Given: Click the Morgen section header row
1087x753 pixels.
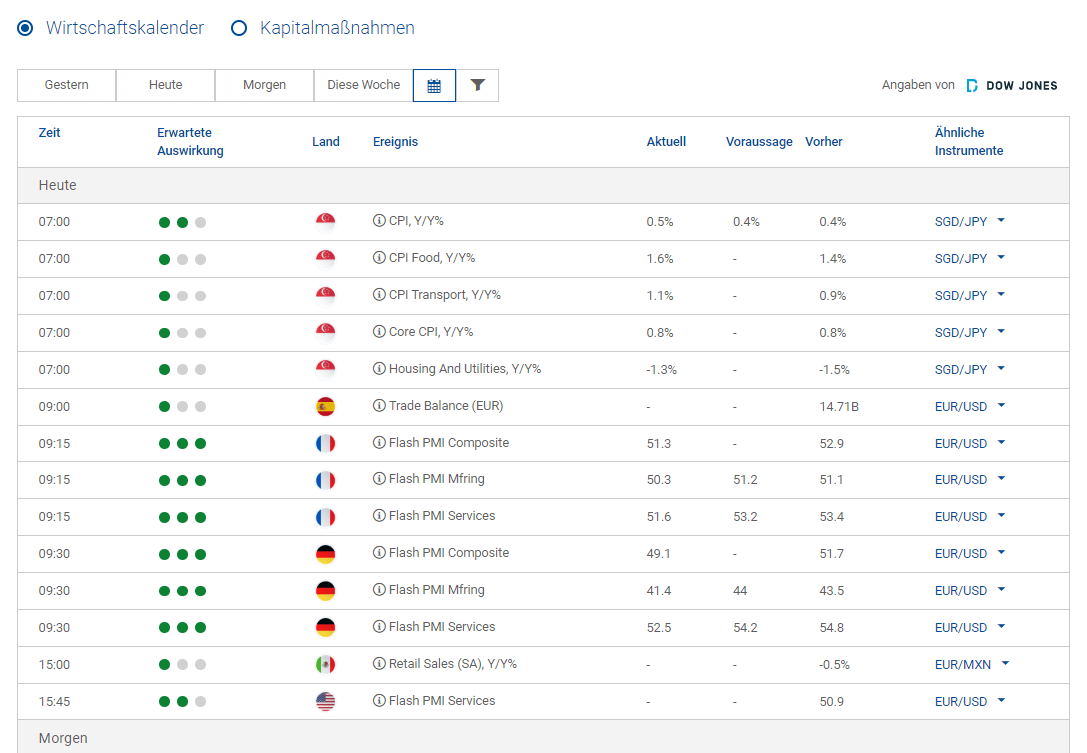Looking at the screenshot, I should point(544,737).
